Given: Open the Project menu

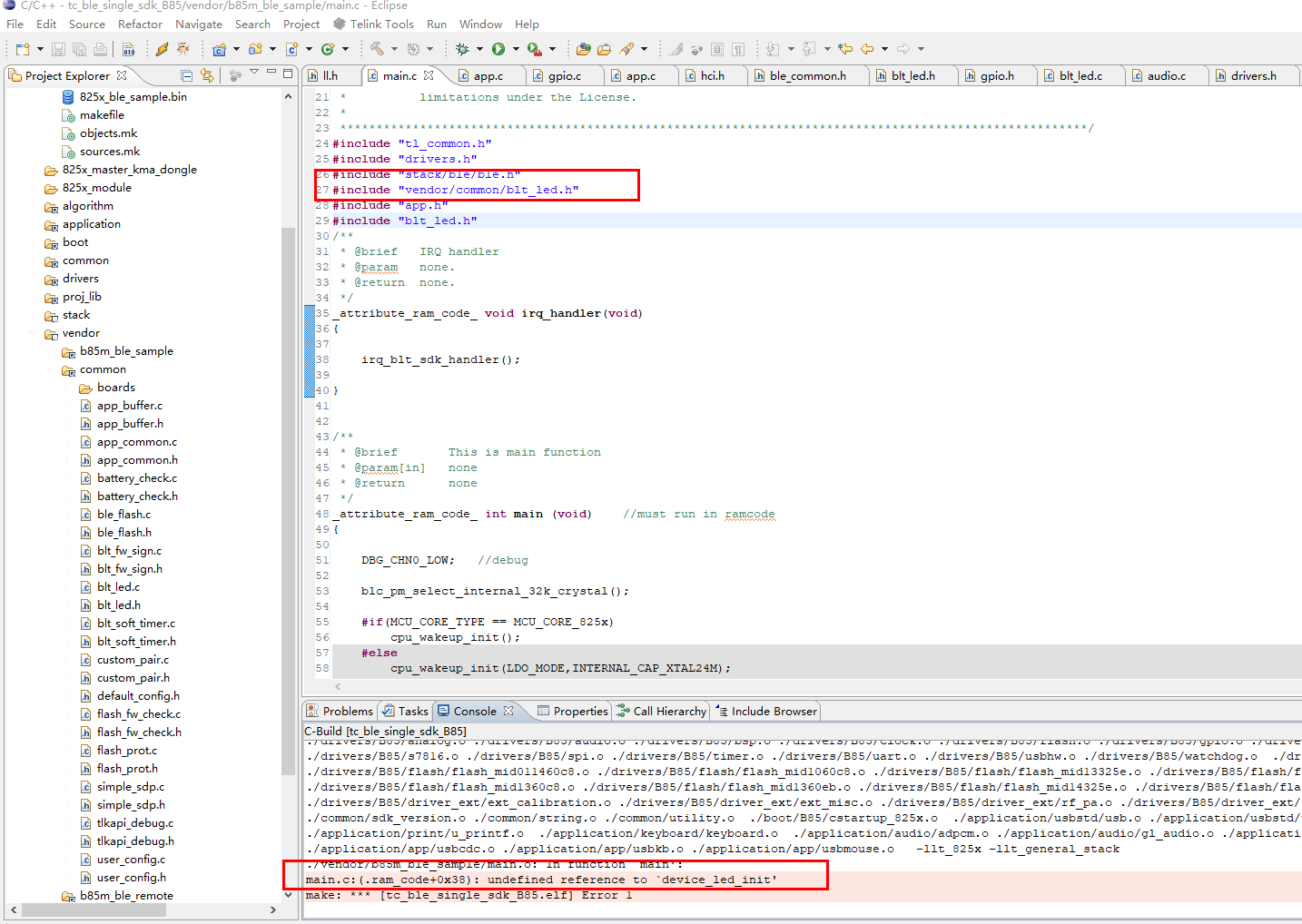Looking at the screenshot, I should point(301,25).
